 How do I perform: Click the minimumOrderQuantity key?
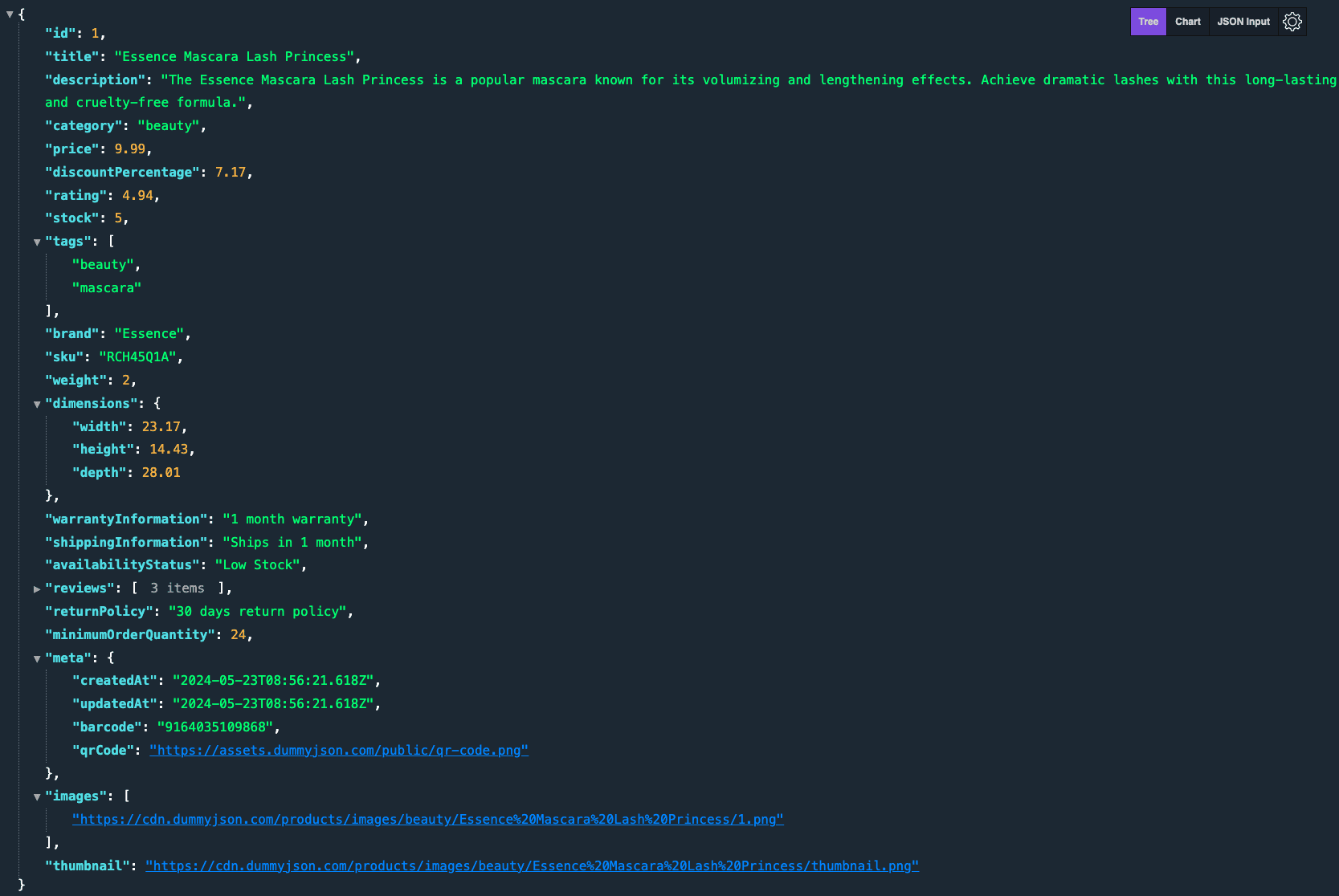130,634
